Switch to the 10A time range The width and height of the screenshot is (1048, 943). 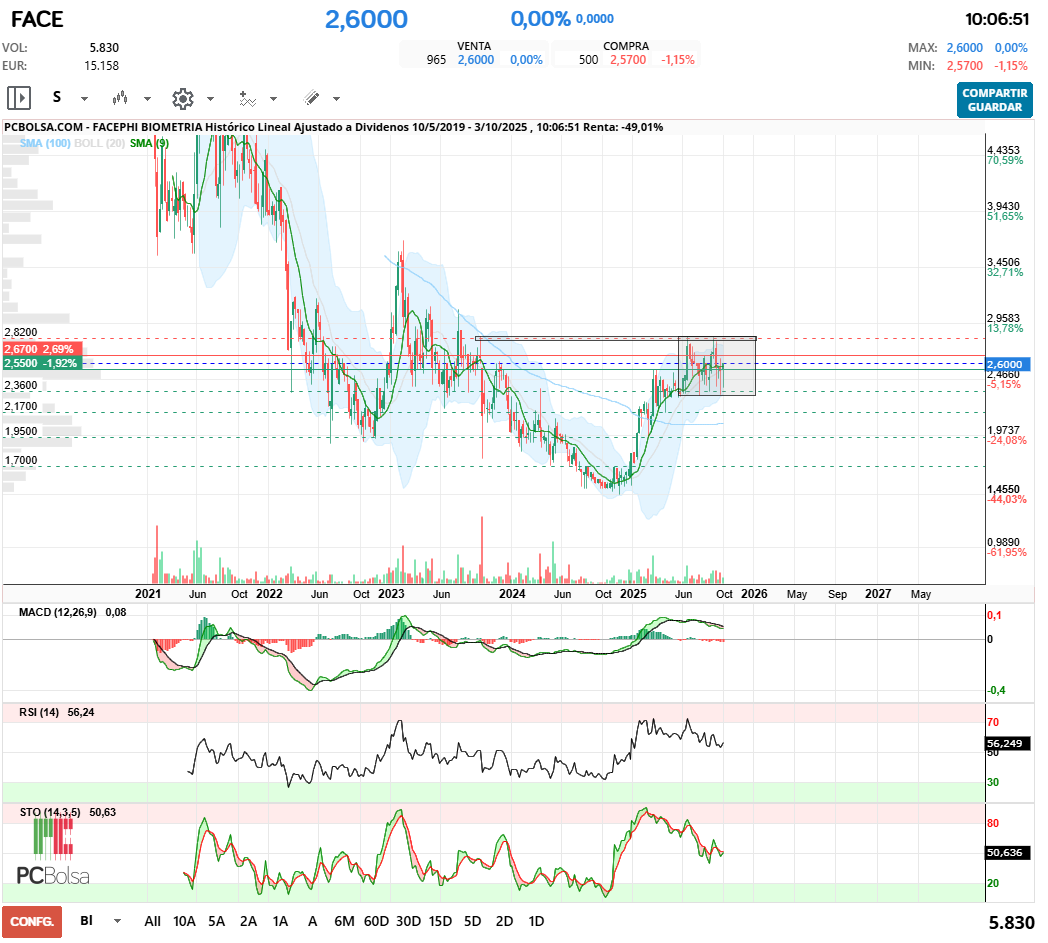184,921
